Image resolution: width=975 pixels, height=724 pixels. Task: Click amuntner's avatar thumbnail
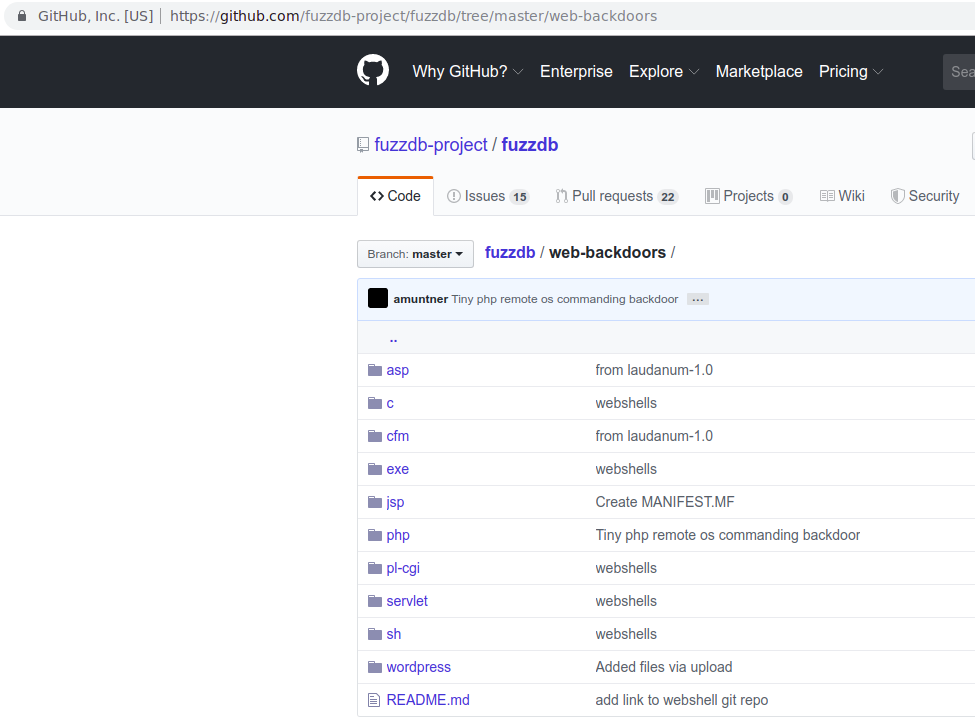click(378, 299)
